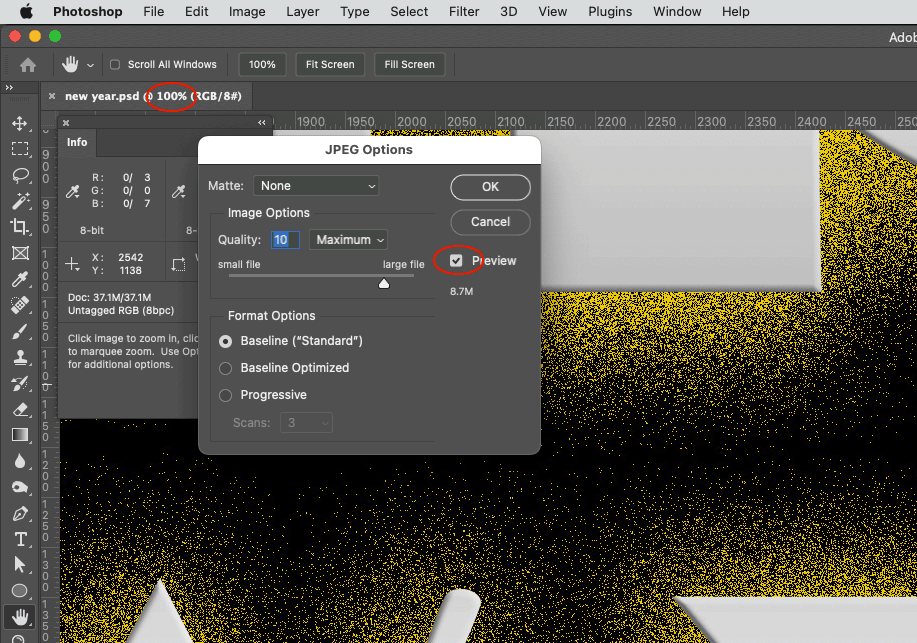
Task: Open the View menu
Action: click(552, 12)
